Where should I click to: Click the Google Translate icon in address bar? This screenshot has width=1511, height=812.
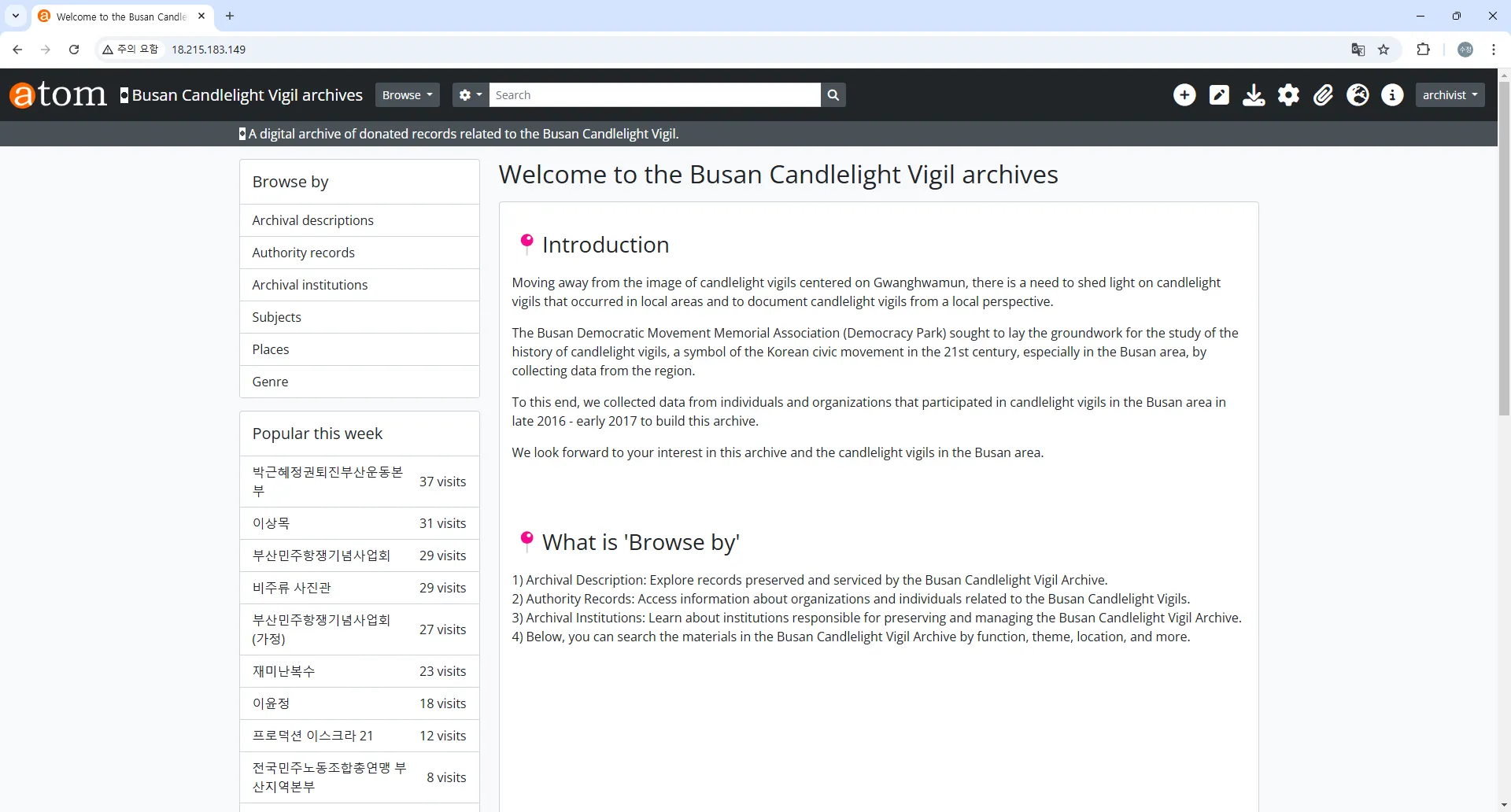[x=1358, y=50]
